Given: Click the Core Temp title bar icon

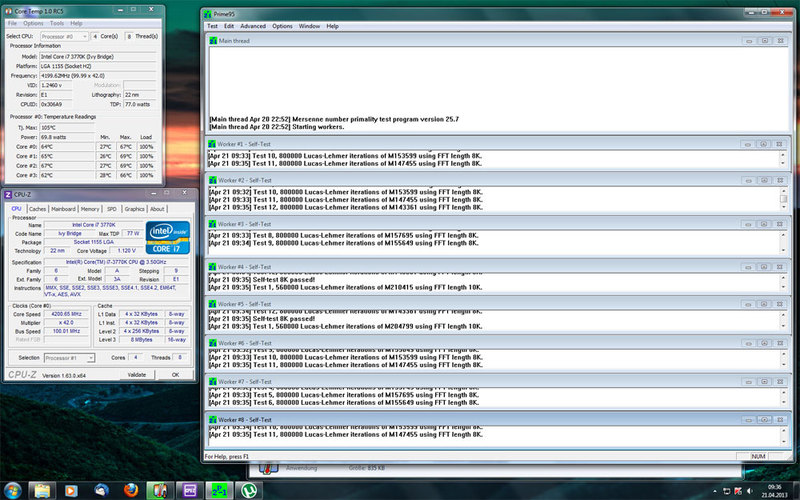Looking at the screenshot, I should pos(9,11).
